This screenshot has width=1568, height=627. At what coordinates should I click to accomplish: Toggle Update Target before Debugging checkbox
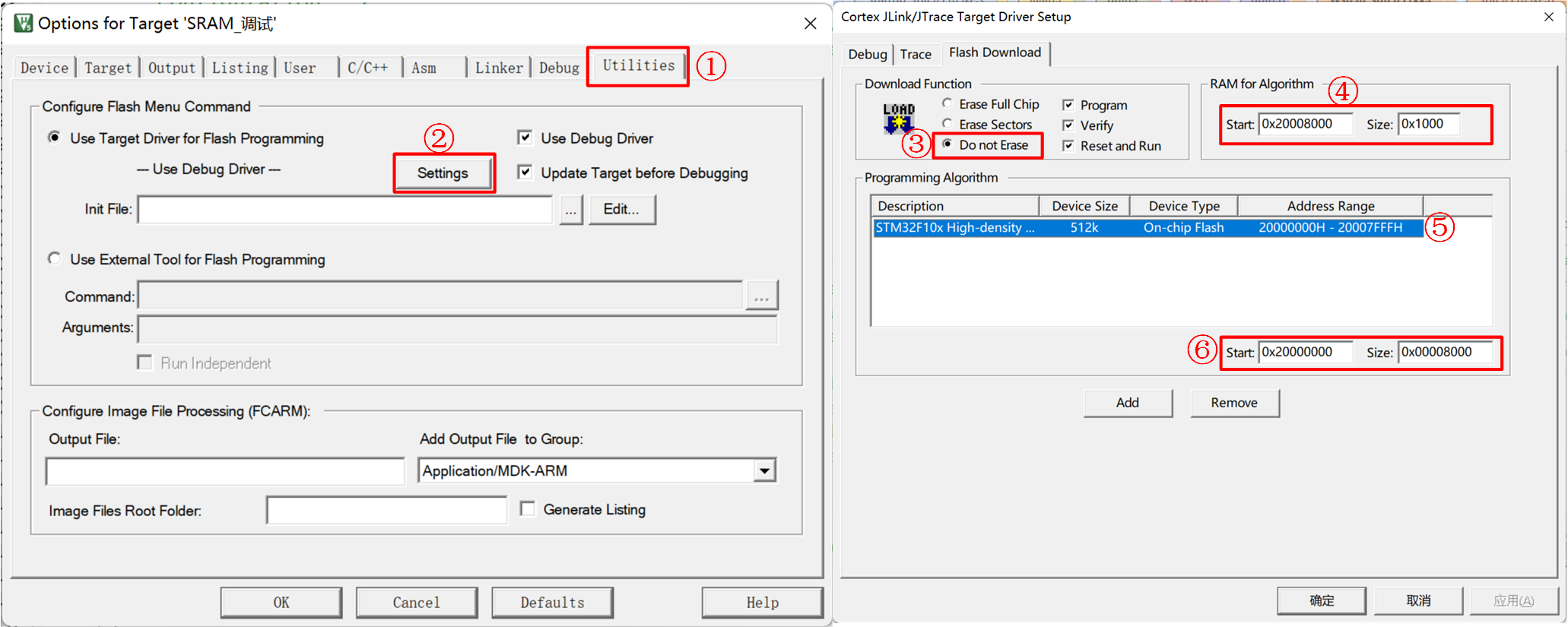coord(525,173)
